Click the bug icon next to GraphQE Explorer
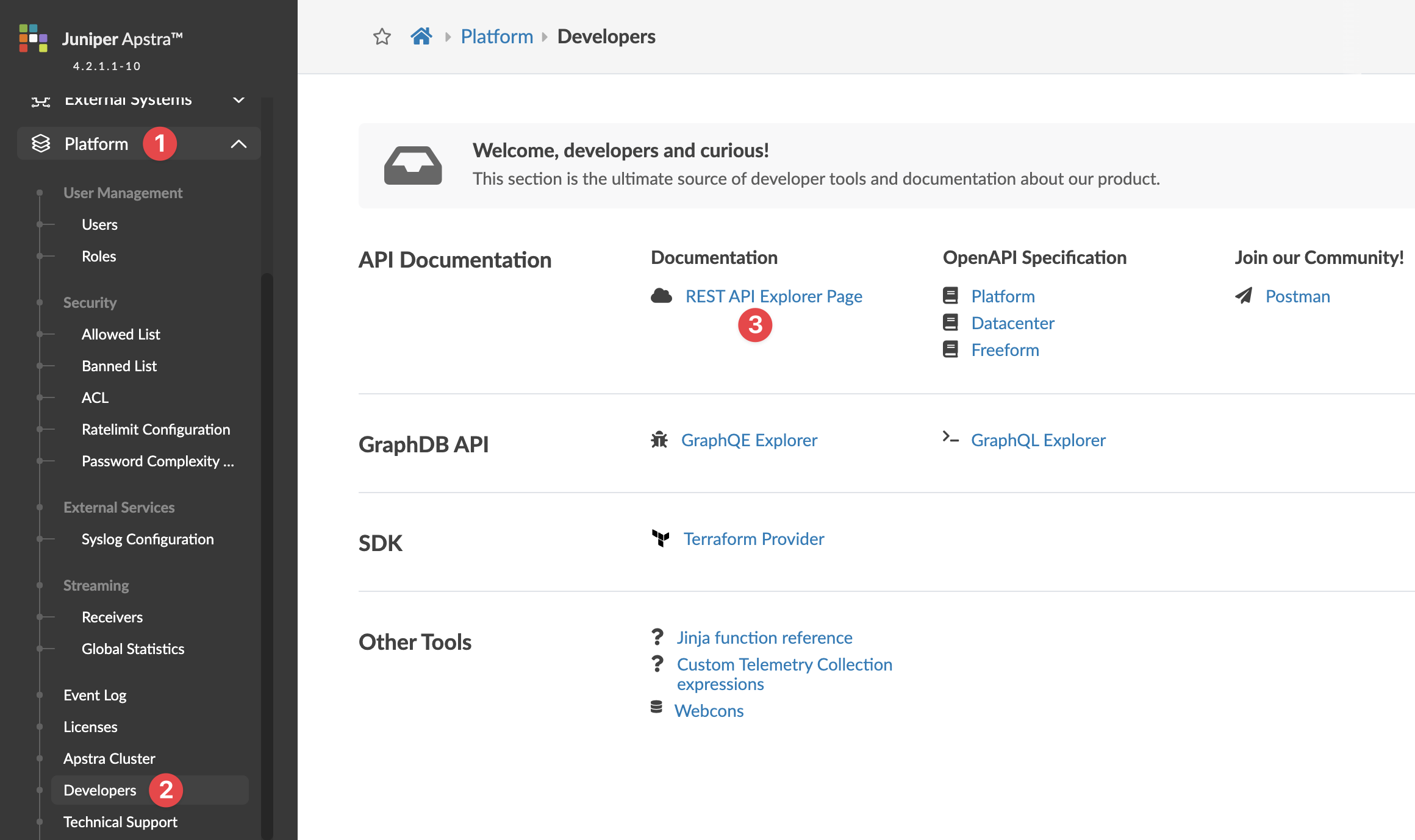The height and width of the screenshot is (840, 1415). [659, 440]
